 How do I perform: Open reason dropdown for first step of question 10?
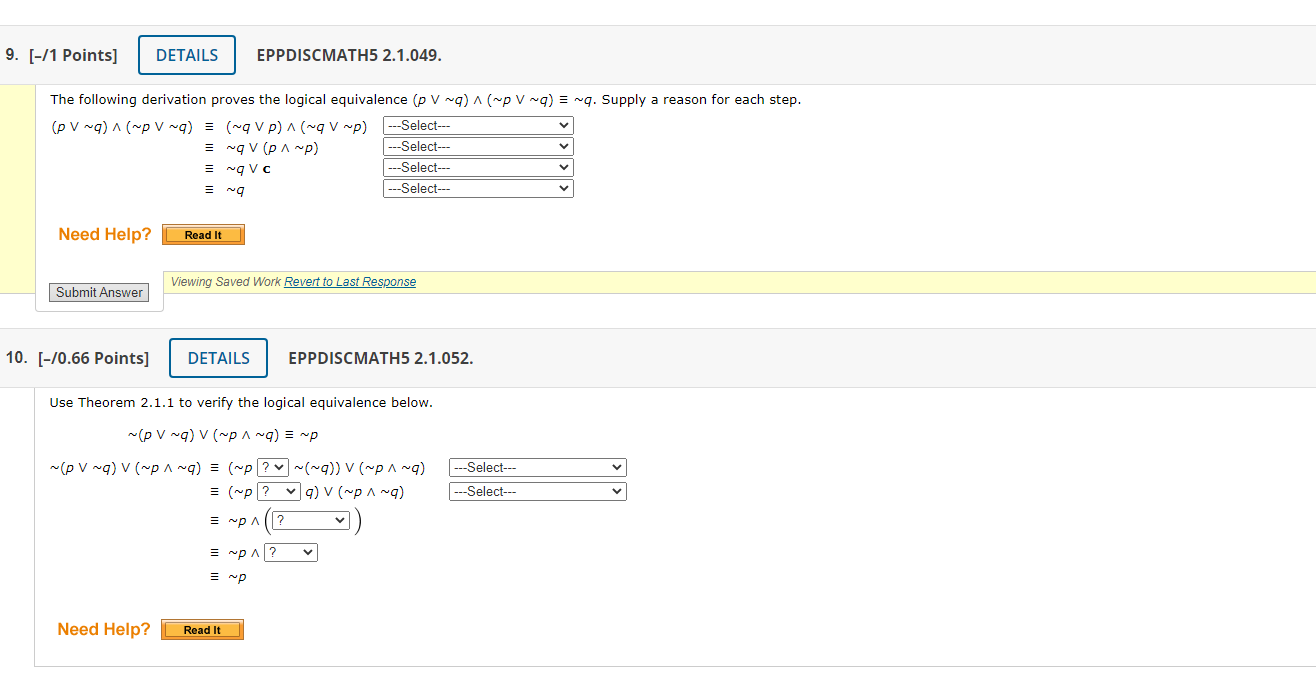pos(538,468)
